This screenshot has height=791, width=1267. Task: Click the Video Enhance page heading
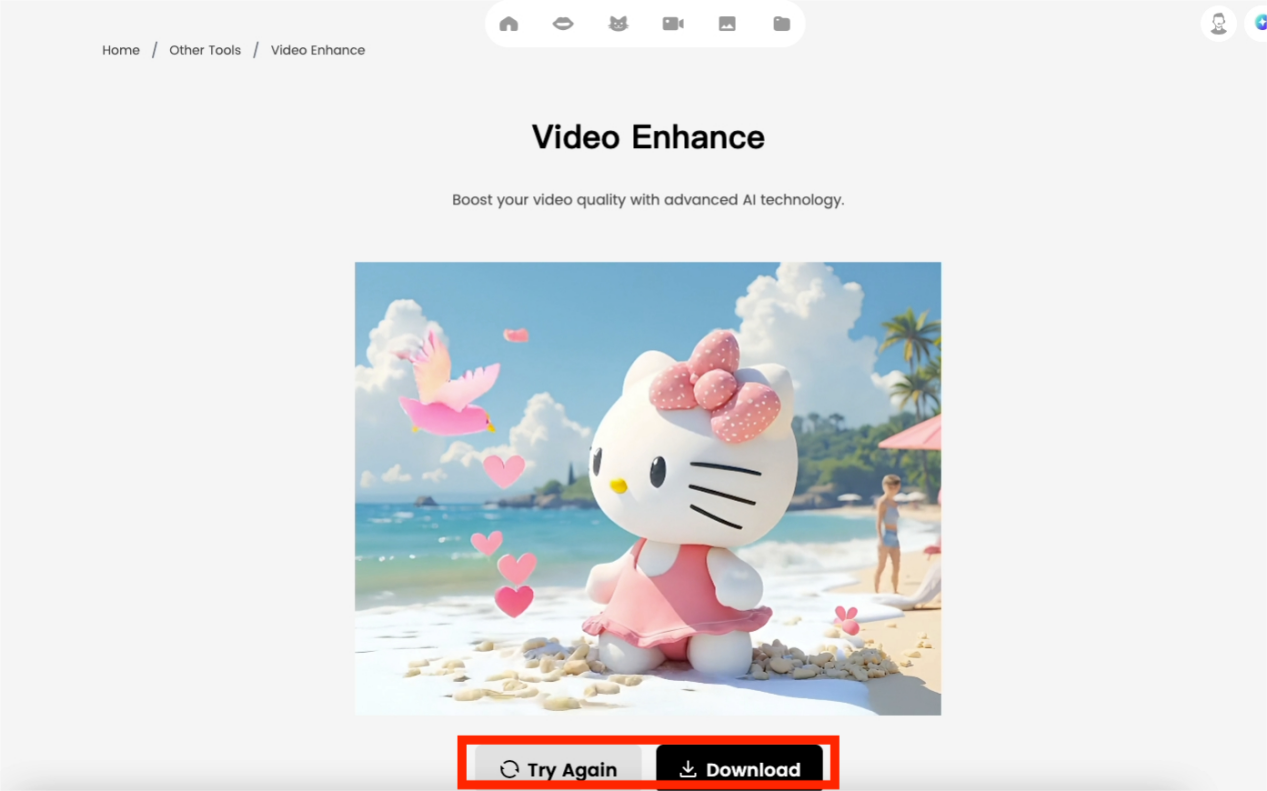[x=647, y=137]
